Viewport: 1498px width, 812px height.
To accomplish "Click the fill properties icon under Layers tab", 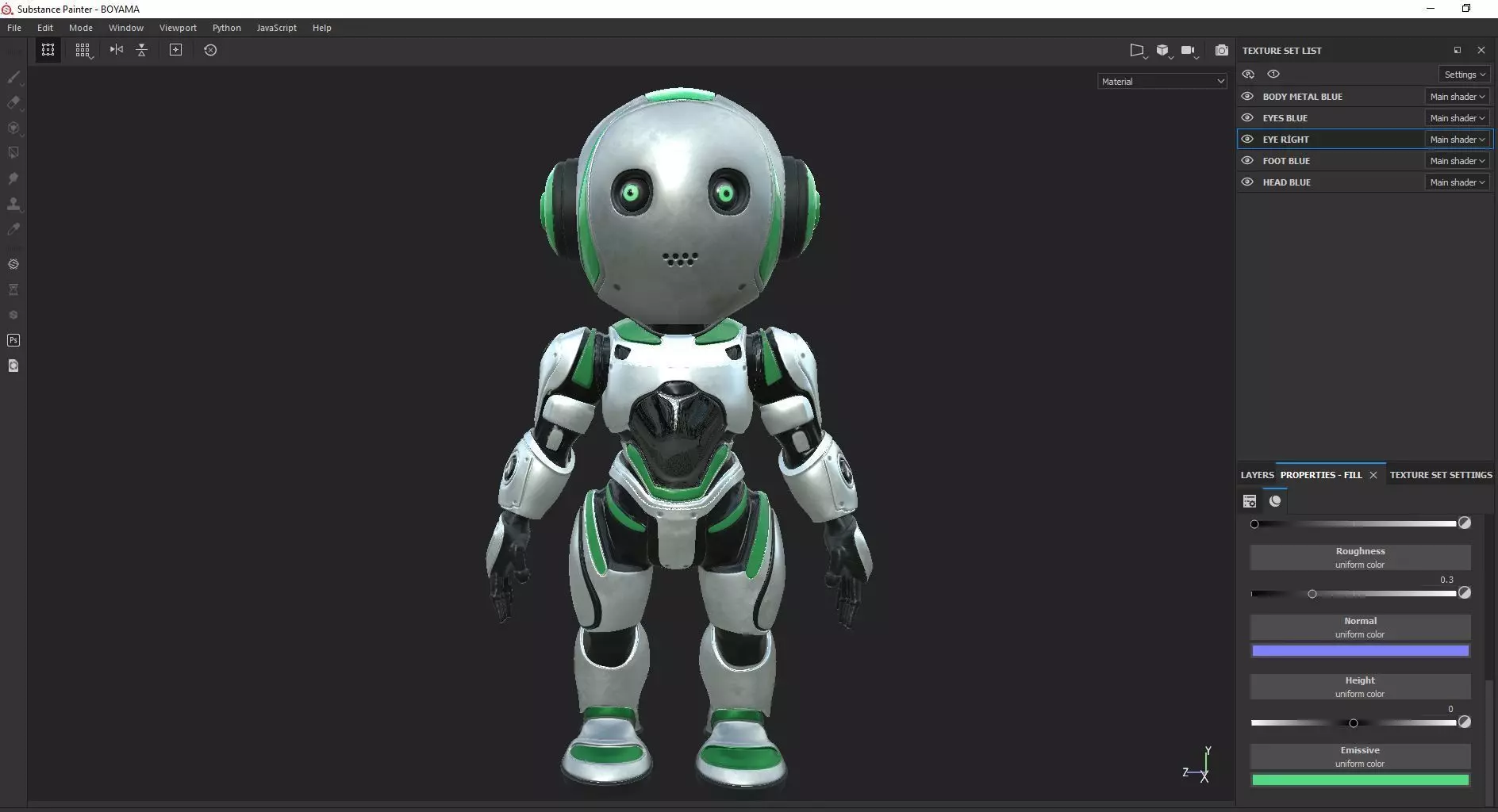I will pyautogui.click(x=1250, y=501).
